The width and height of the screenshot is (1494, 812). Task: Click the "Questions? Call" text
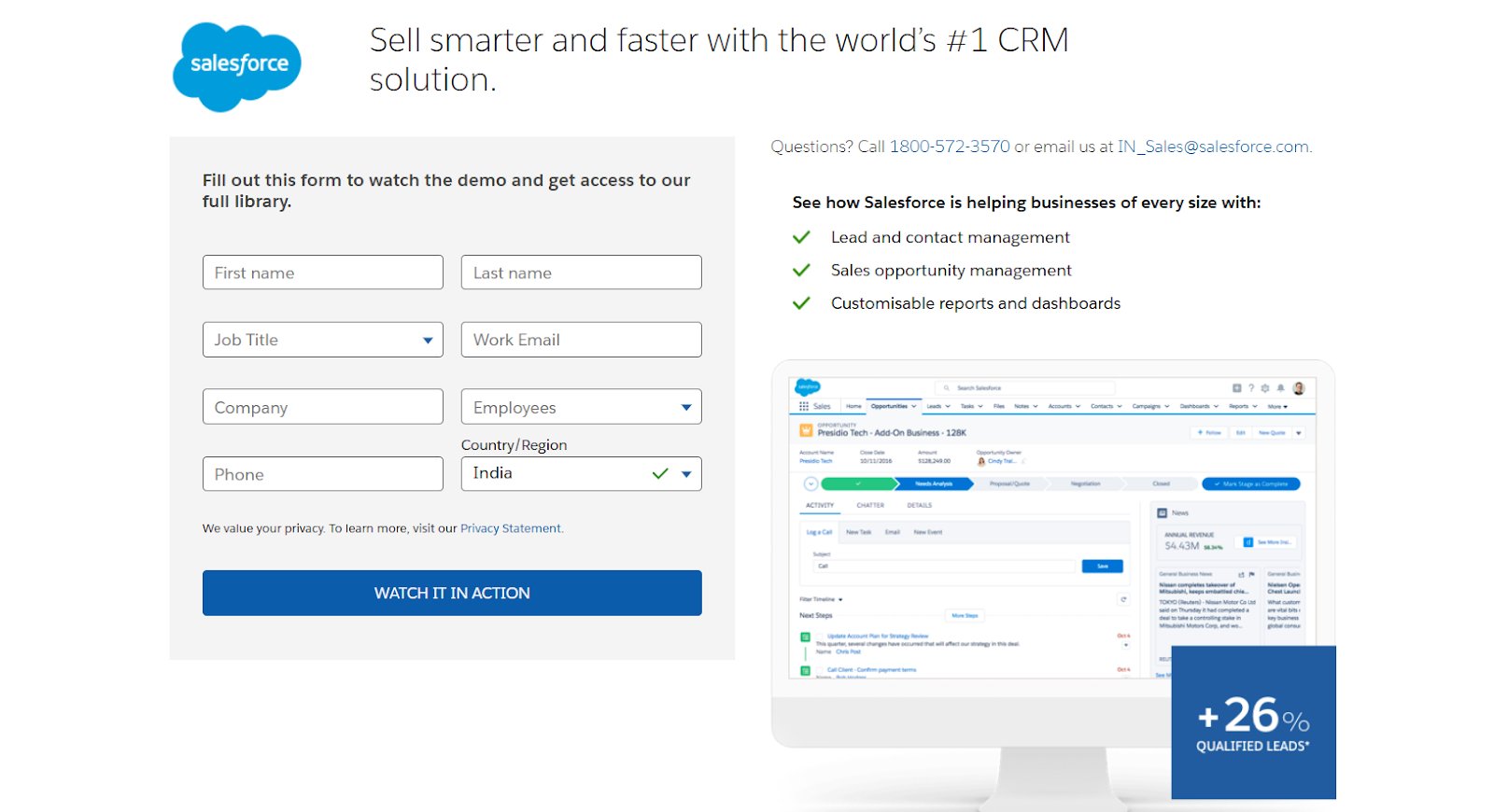(x=827, y=147)
